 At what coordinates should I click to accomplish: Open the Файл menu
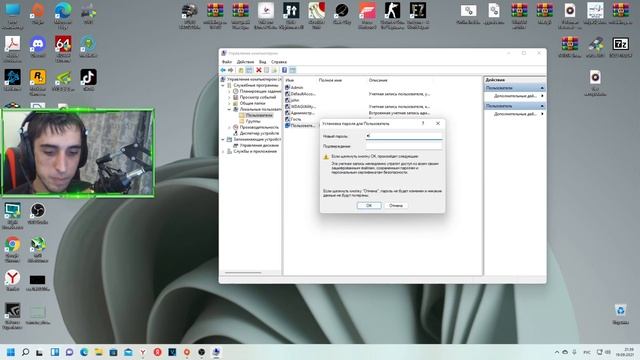[x=227, y=62]
